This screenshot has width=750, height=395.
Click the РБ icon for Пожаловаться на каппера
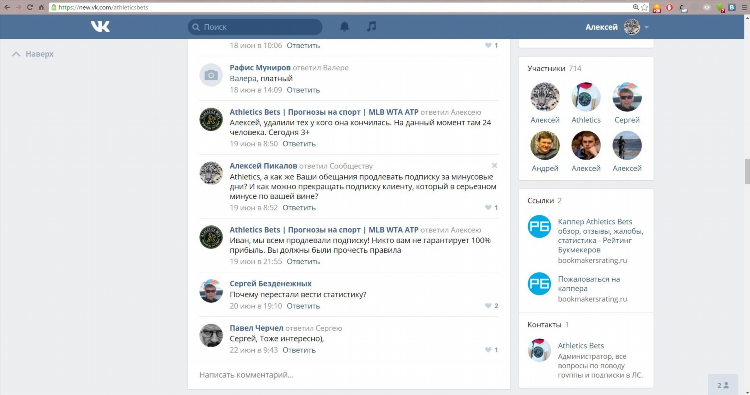click(539, 284)
